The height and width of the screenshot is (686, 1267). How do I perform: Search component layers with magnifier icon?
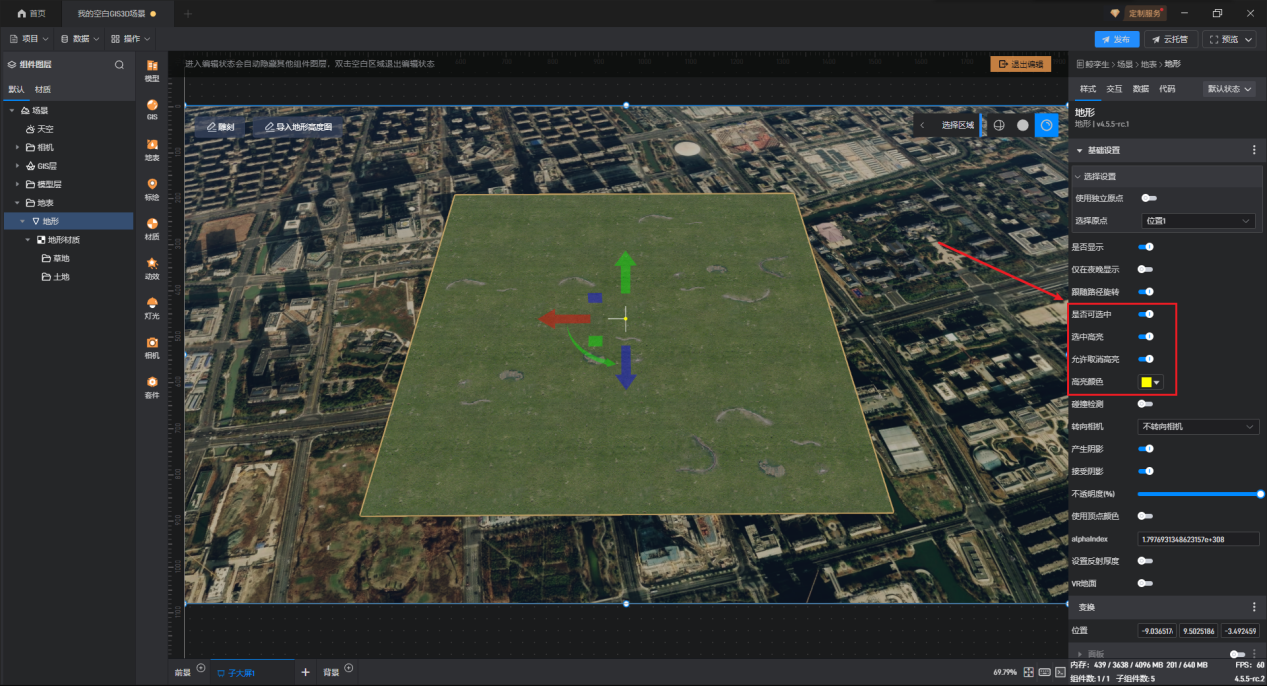click(119, 64)
